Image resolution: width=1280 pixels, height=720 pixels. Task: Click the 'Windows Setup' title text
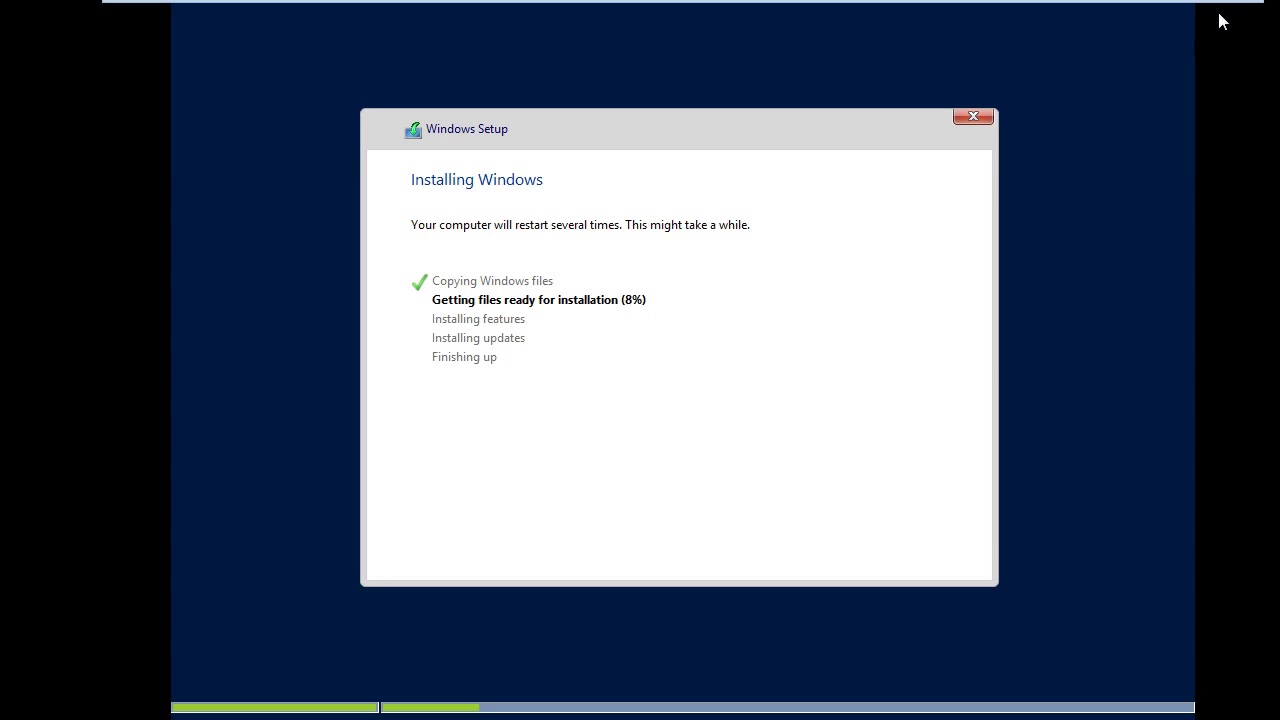(x=467, y=129)
